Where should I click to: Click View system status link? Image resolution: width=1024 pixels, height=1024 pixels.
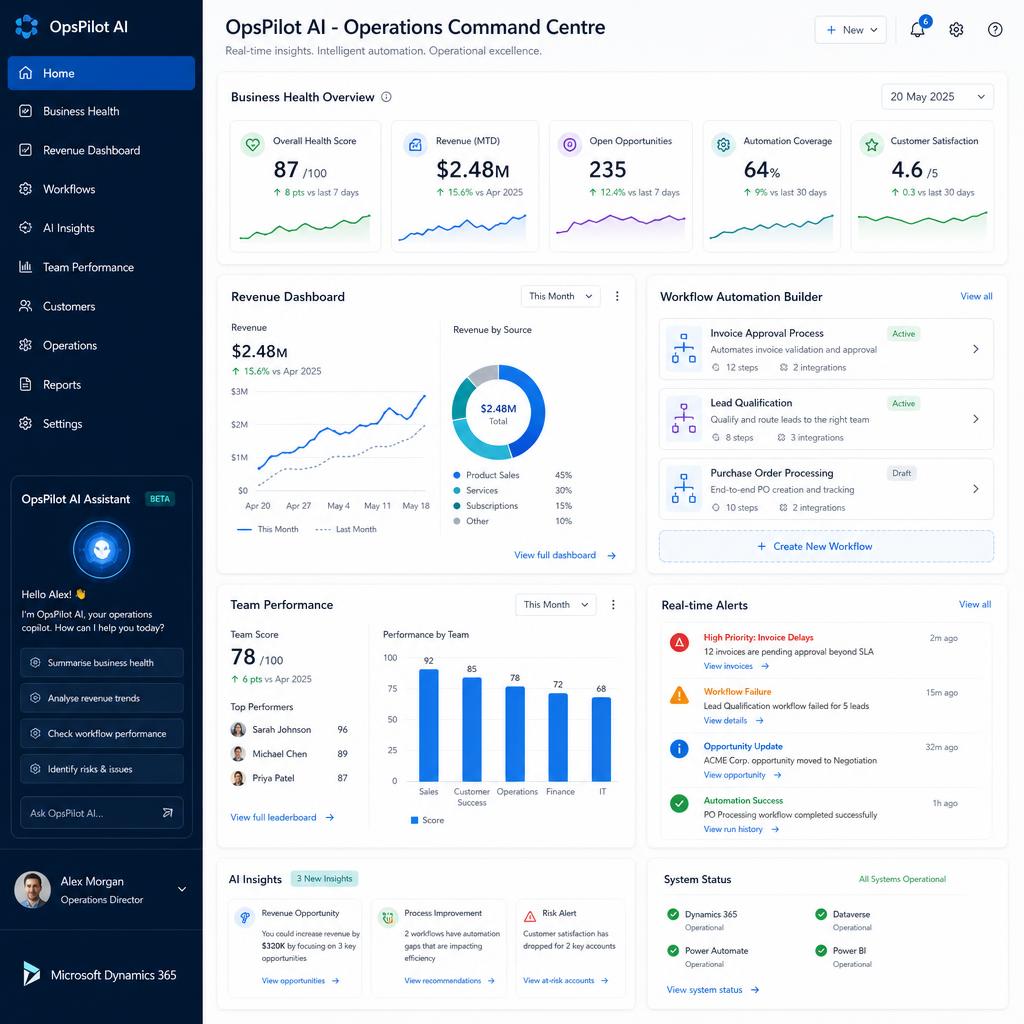coord(712,990)
